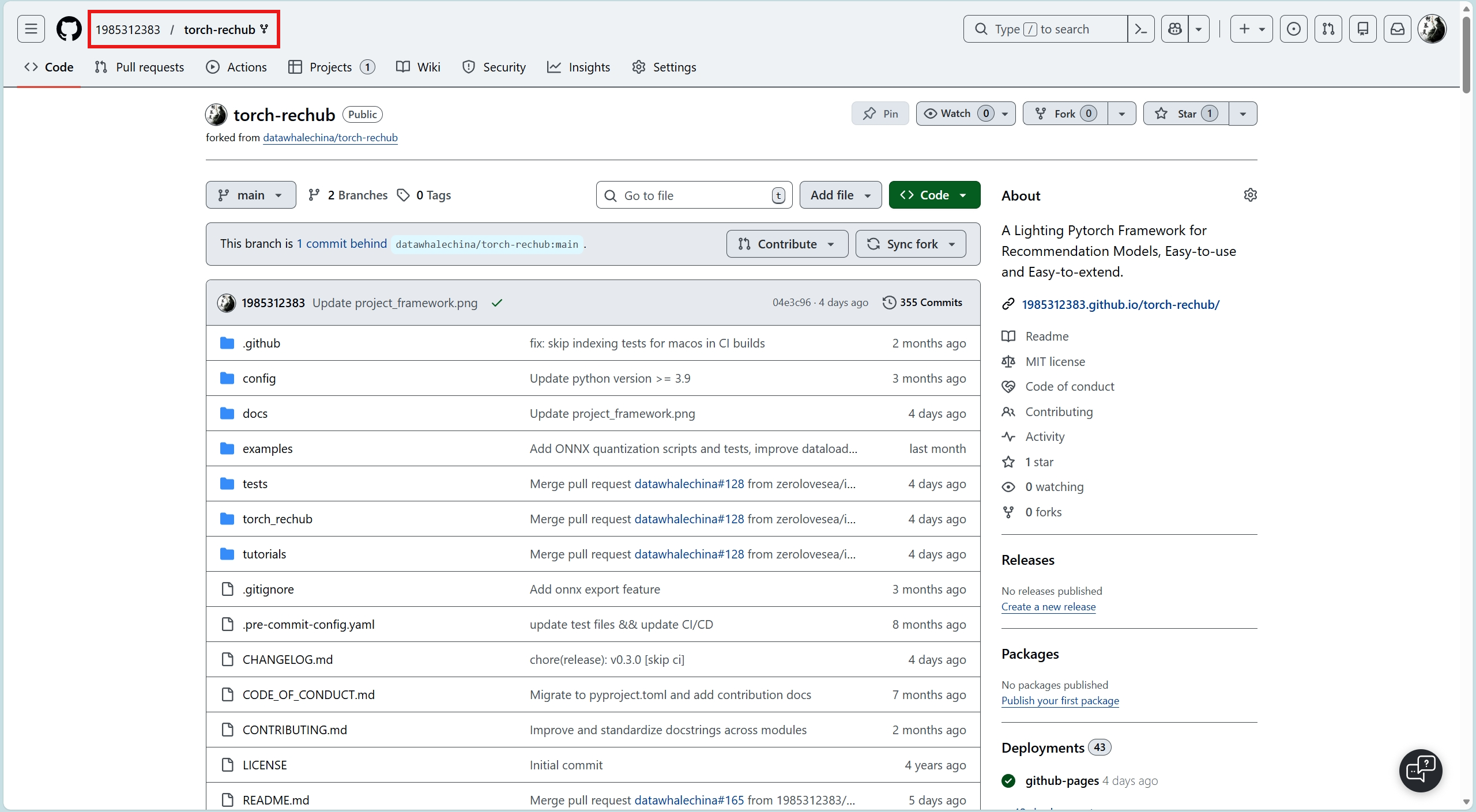Open the issues icon in header
Viewport: 1476px width, 812px height.
point(1293,29)
